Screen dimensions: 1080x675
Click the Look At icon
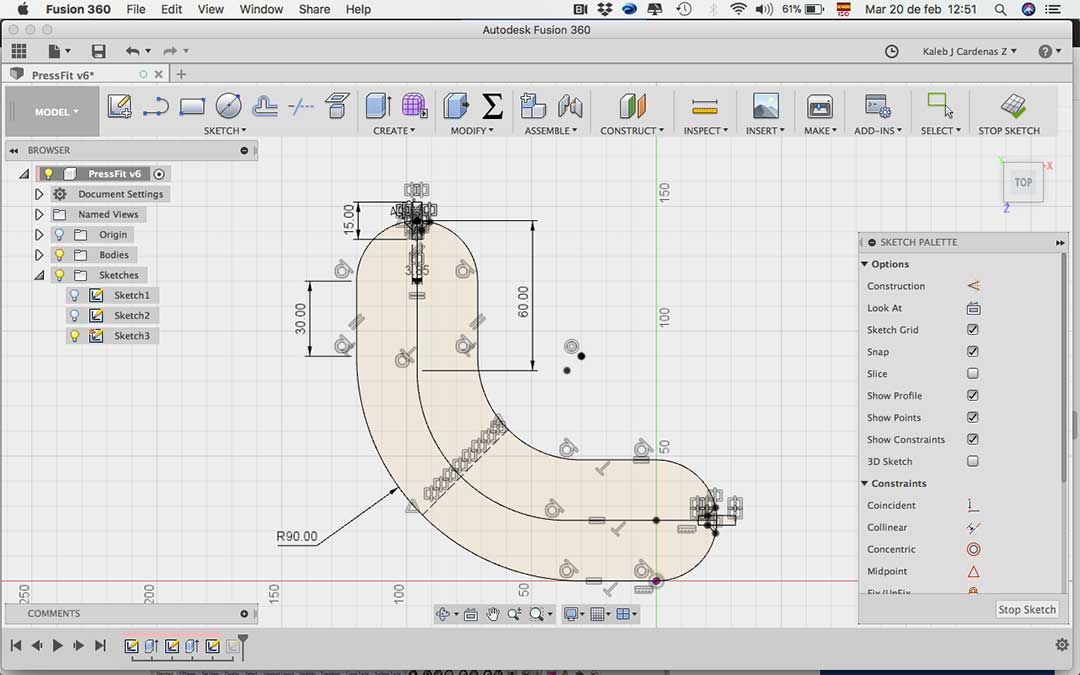pos(973,308)
